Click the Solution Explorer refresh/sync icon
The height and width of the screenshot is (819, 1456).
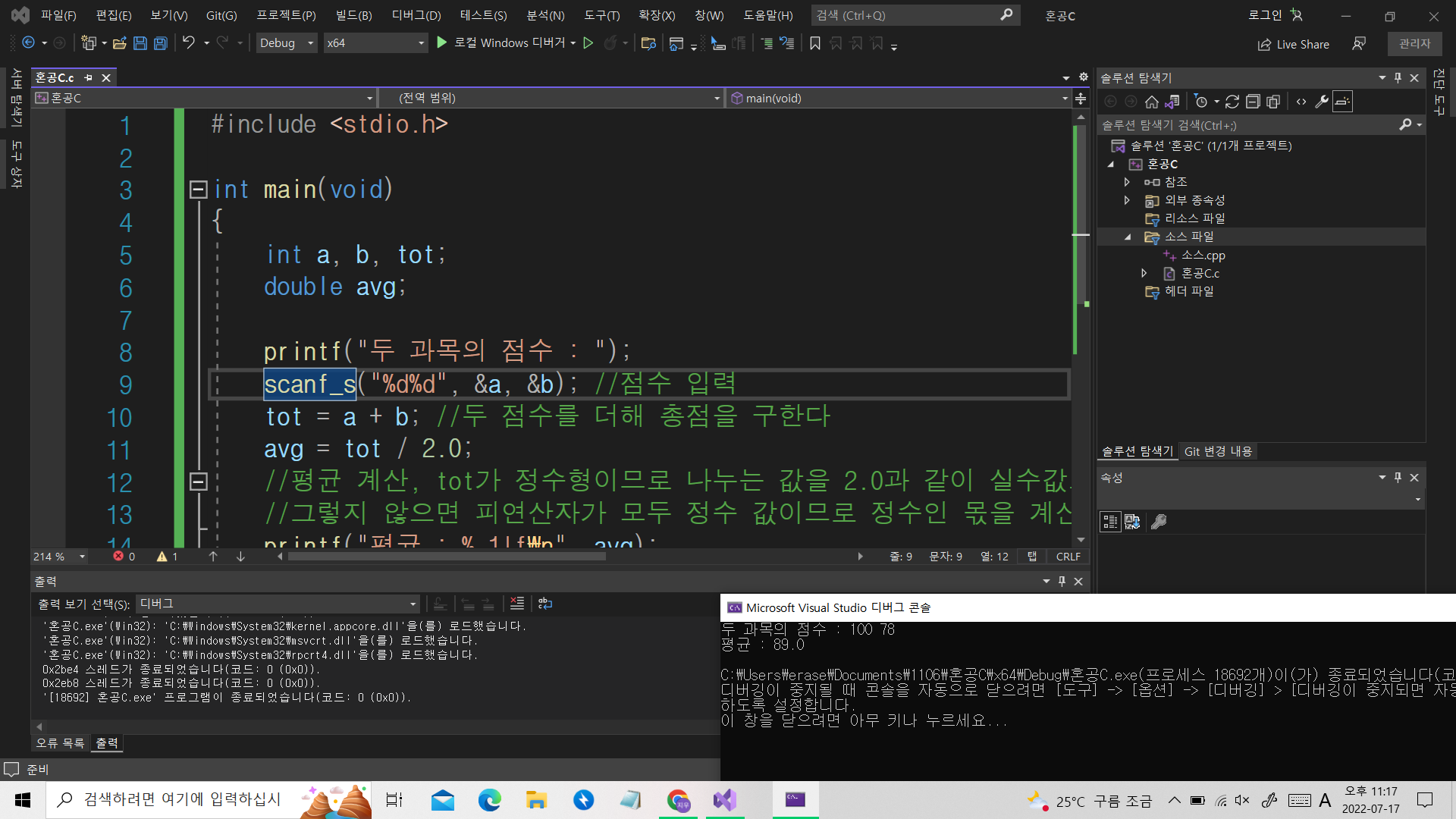click(x=1232, y=102)
